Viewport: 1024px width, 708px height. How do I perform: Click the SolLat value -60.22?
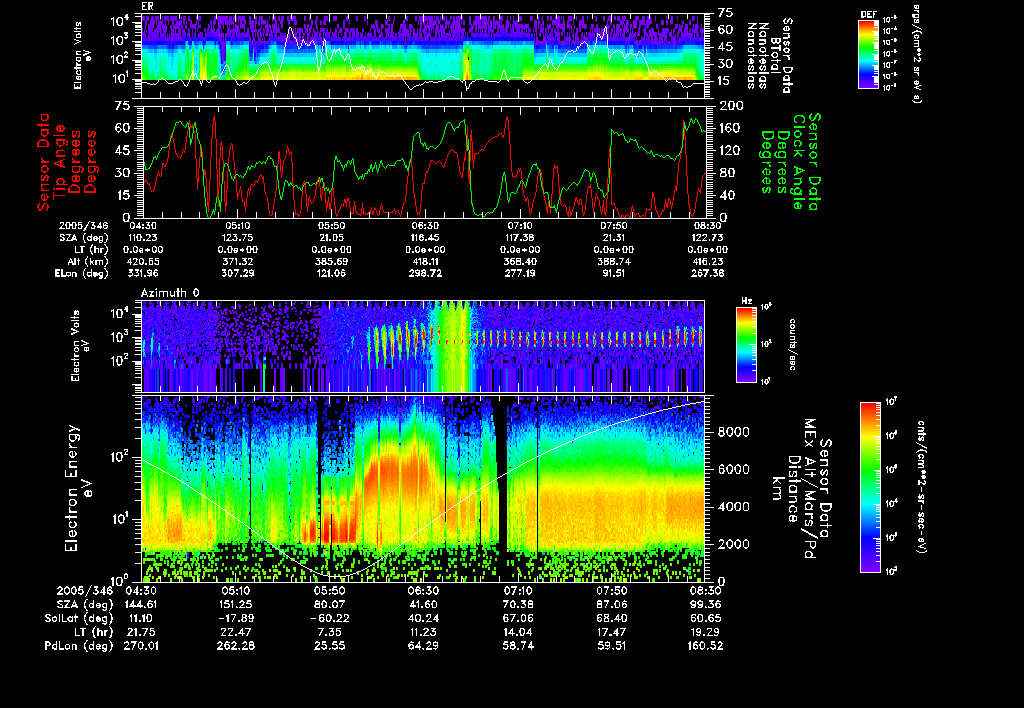tap(329, 619)
